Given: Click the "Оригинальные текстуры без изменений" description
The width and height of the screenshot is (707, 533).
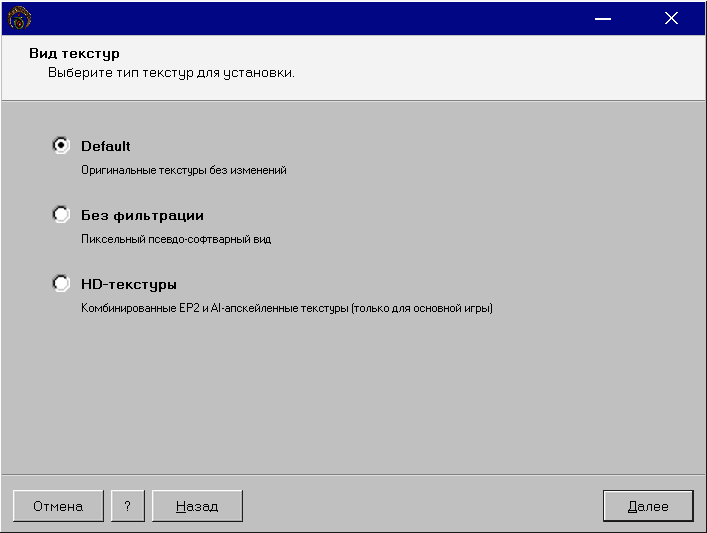Looking at the screenshot, I should click(x=184, y=170).
